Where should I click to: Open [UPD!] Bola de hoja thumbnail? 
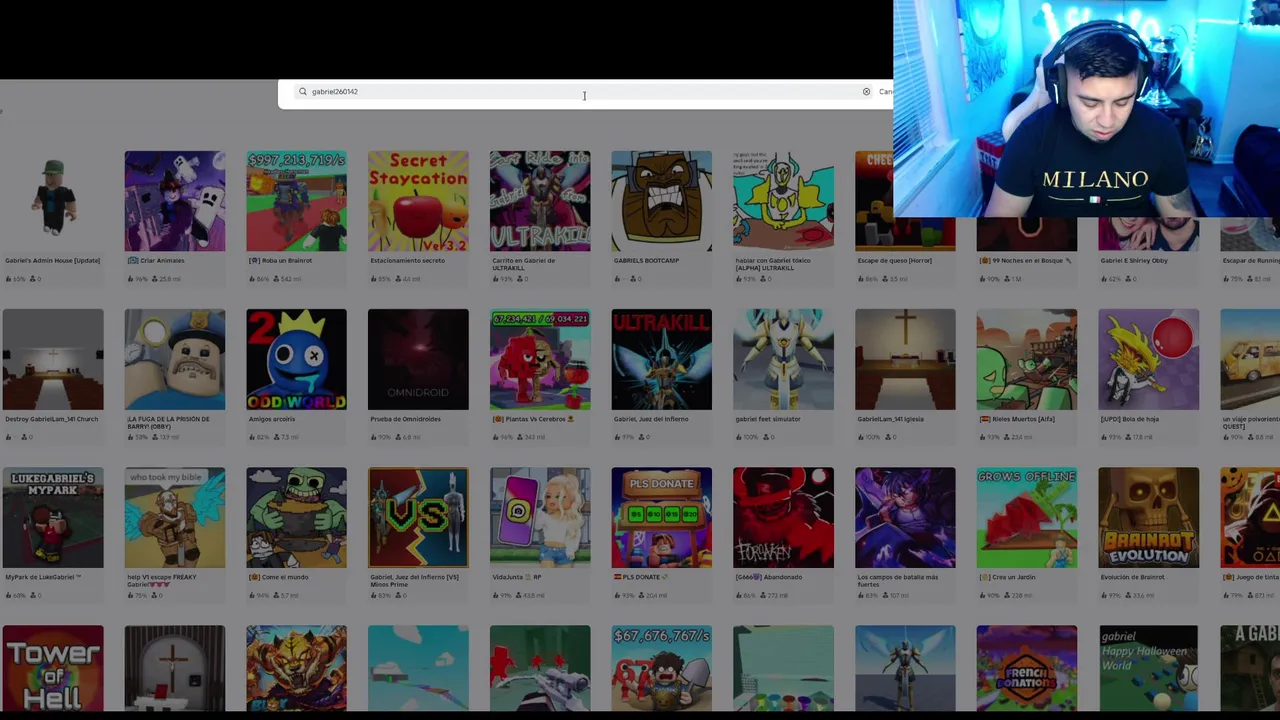[1149, 359]
